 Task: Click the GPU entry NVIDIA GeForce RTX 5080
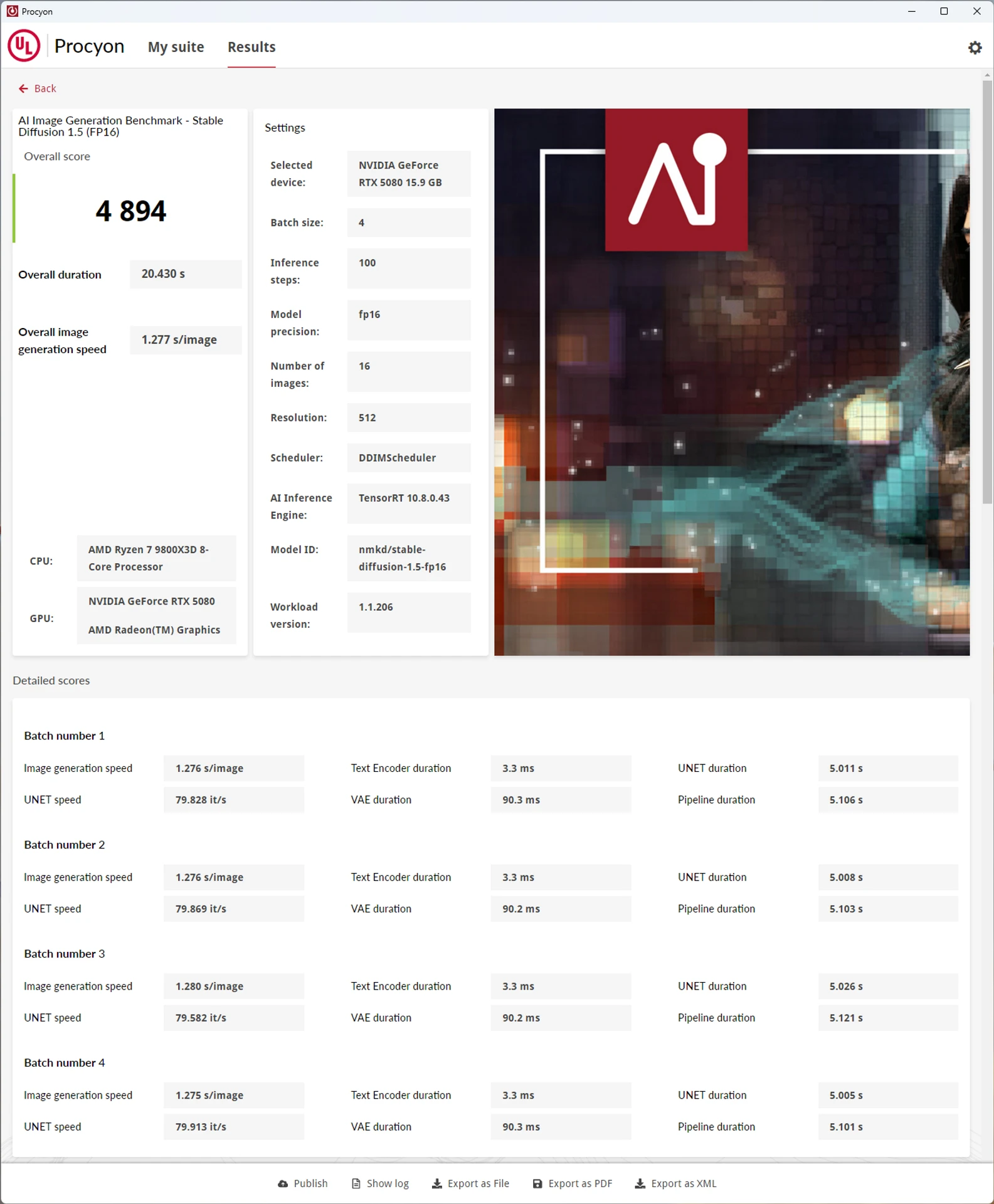(152, 601)
